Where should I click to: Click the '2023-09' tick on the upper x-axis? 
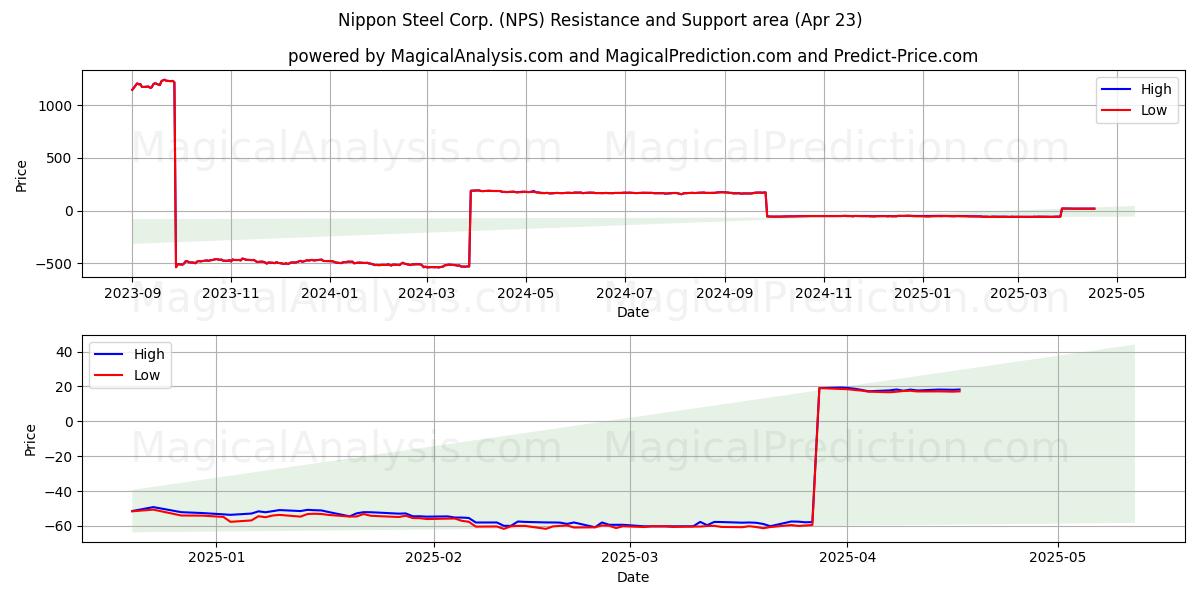tap(132, 293)
